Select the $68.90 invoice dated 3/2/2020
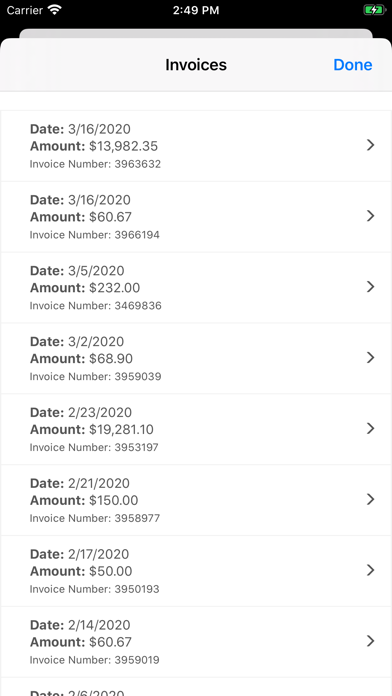This screenshot has width=392, height=696. (x=196, y=358)
